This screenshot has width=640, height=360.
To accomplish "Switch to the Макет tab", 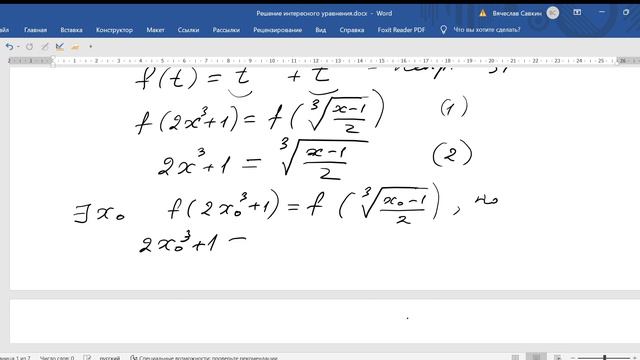I will (x=156, y=30).
